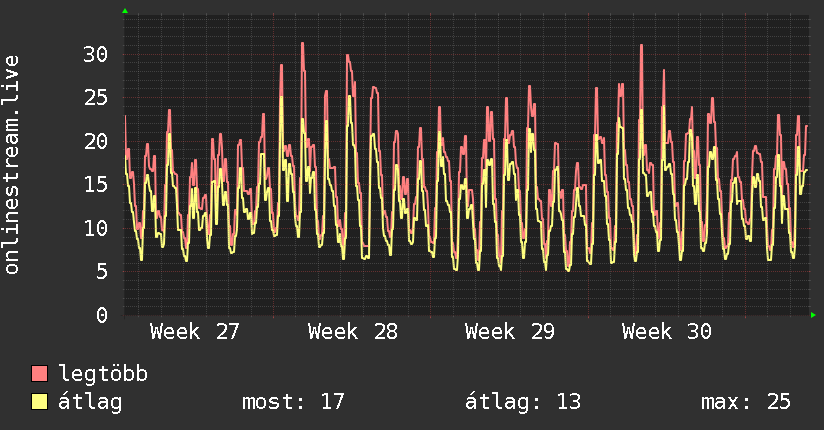Click the max: 25 statistic
The height and width of the screenshot is (430, 824).
[x=746, y=402]
